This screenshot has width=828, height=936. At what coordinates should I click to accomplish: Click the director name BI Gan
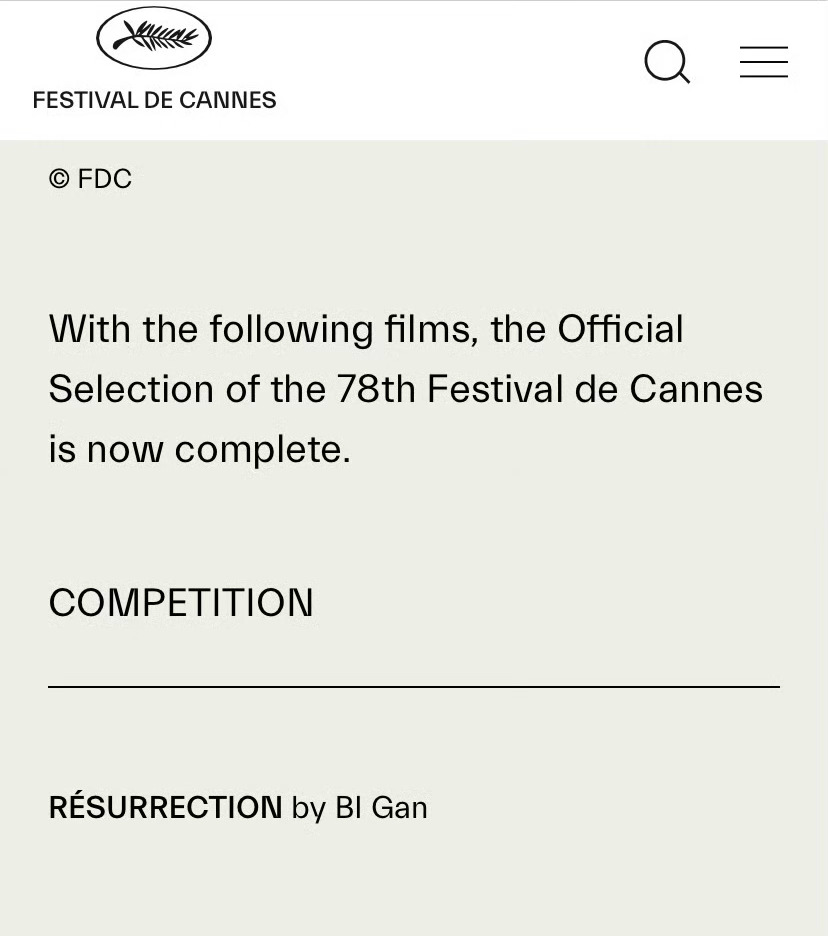coord(381,808)
